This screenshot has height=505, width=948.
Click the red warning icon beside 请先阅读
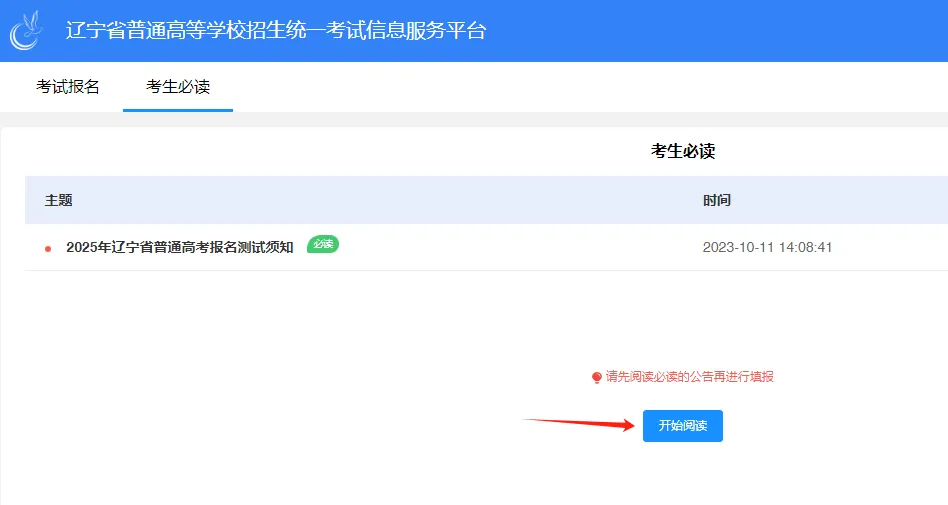click(597, 377)
